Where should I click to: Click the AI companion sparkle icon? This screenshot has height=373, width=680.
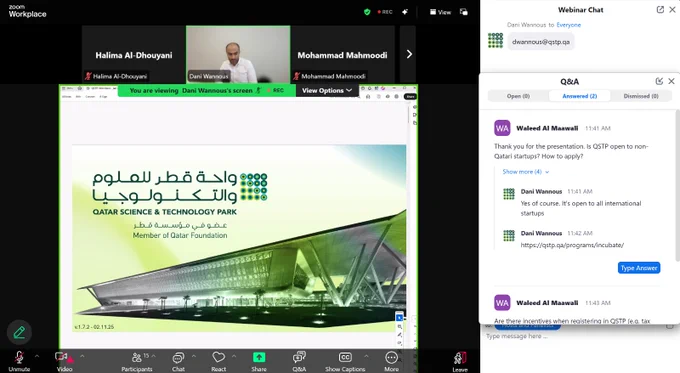405,12
